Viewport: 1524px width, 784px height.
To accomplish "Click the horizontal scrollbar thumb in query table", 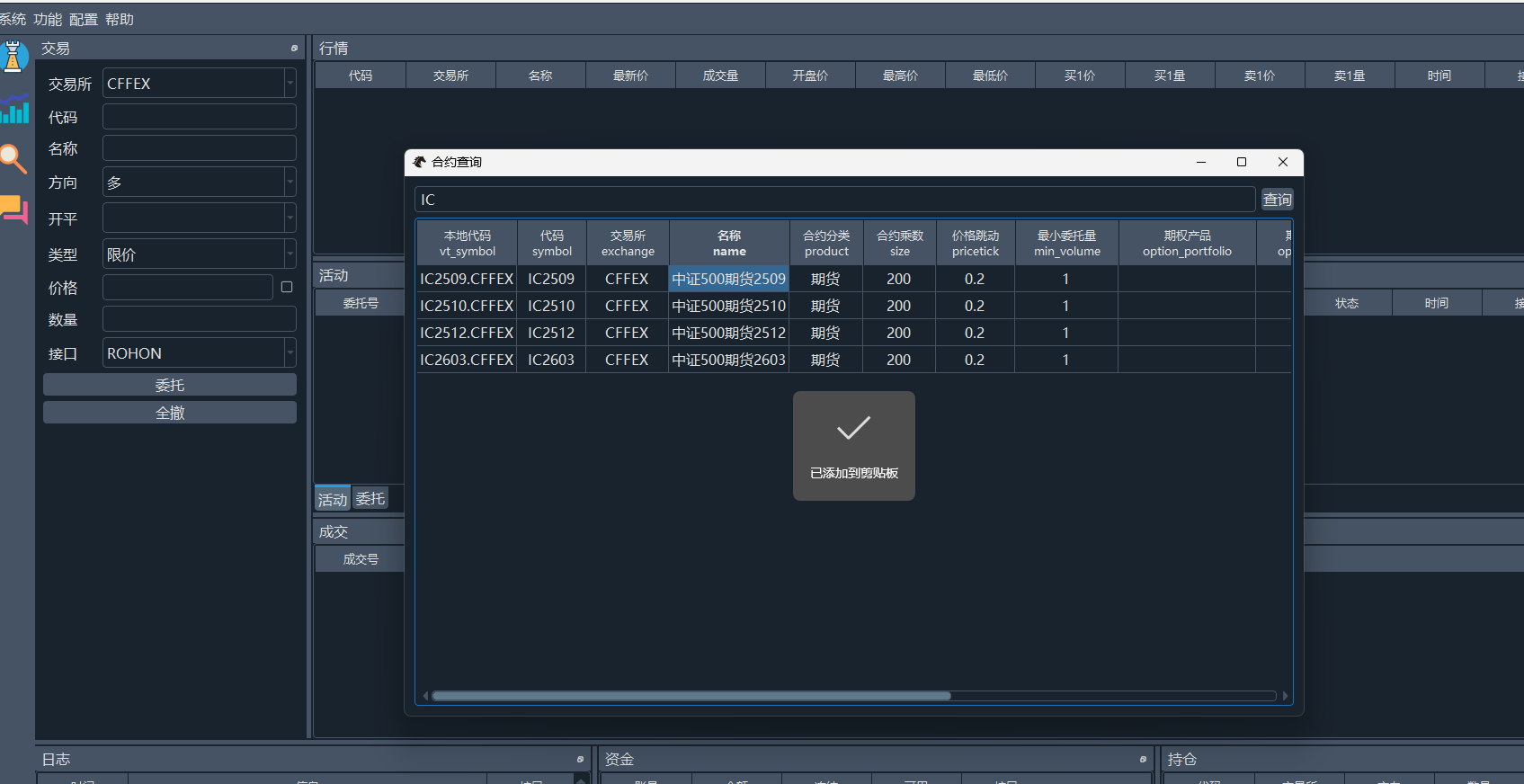I will click(691, 696).
